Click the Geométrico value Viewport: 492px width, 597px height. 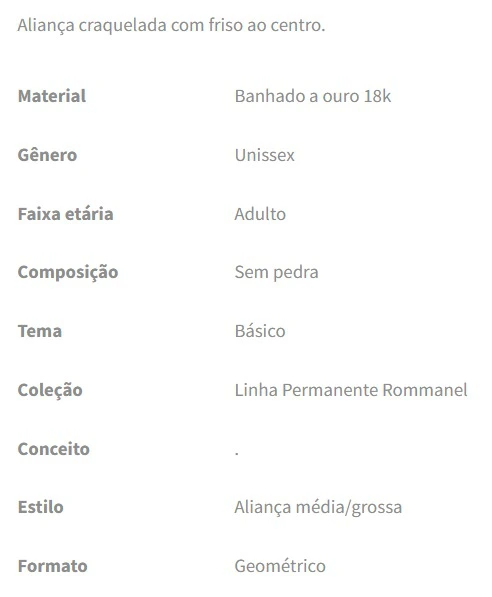(280, 566)
